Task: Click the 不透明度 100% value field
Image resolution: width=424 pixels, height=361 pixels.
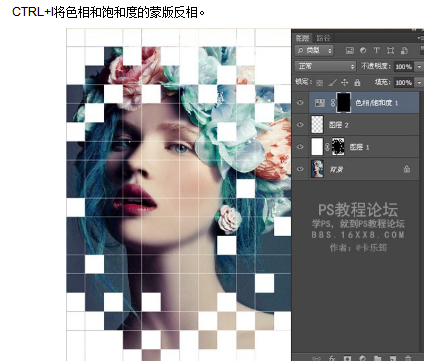Action: 404,67
